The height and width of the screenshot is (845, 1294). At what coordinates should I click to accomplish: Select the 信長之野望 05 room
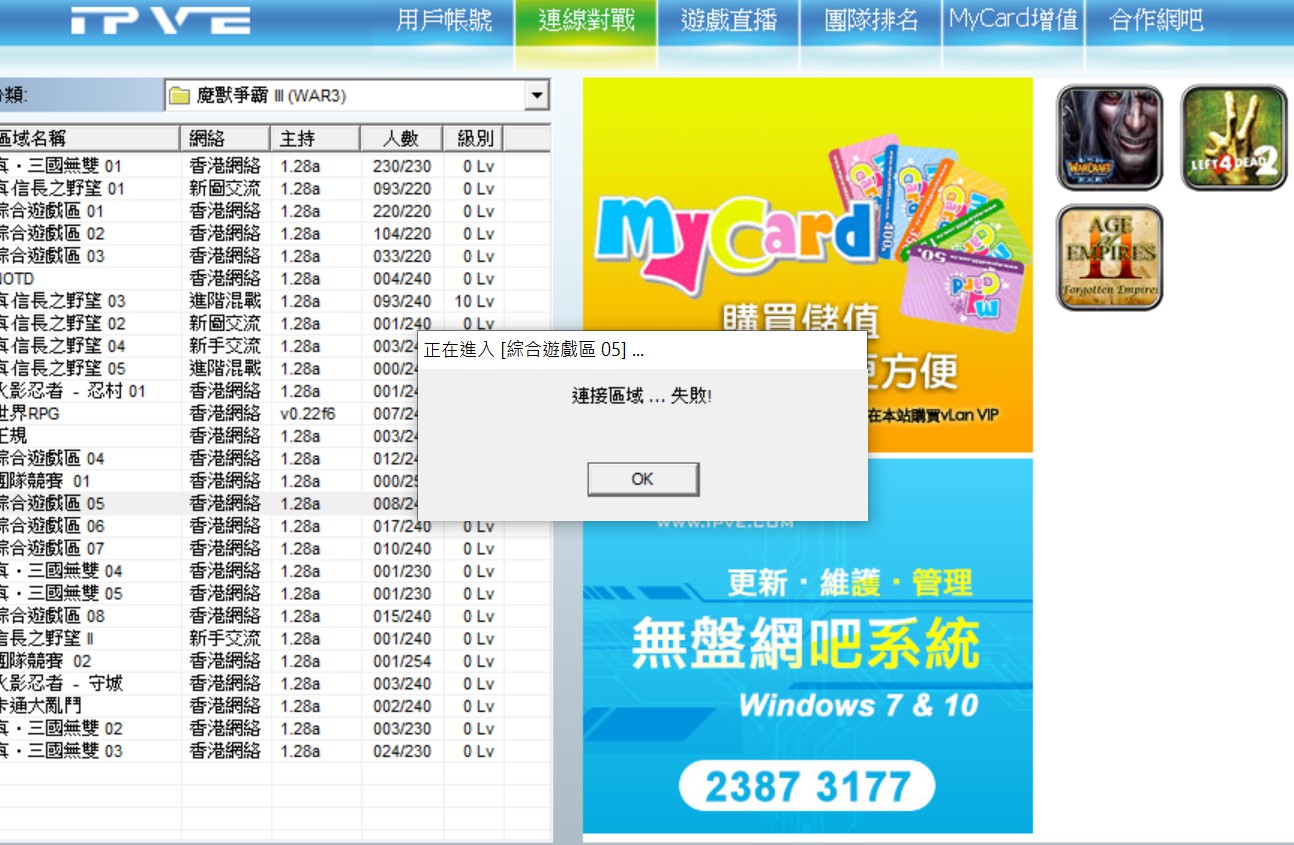point(208,368)
